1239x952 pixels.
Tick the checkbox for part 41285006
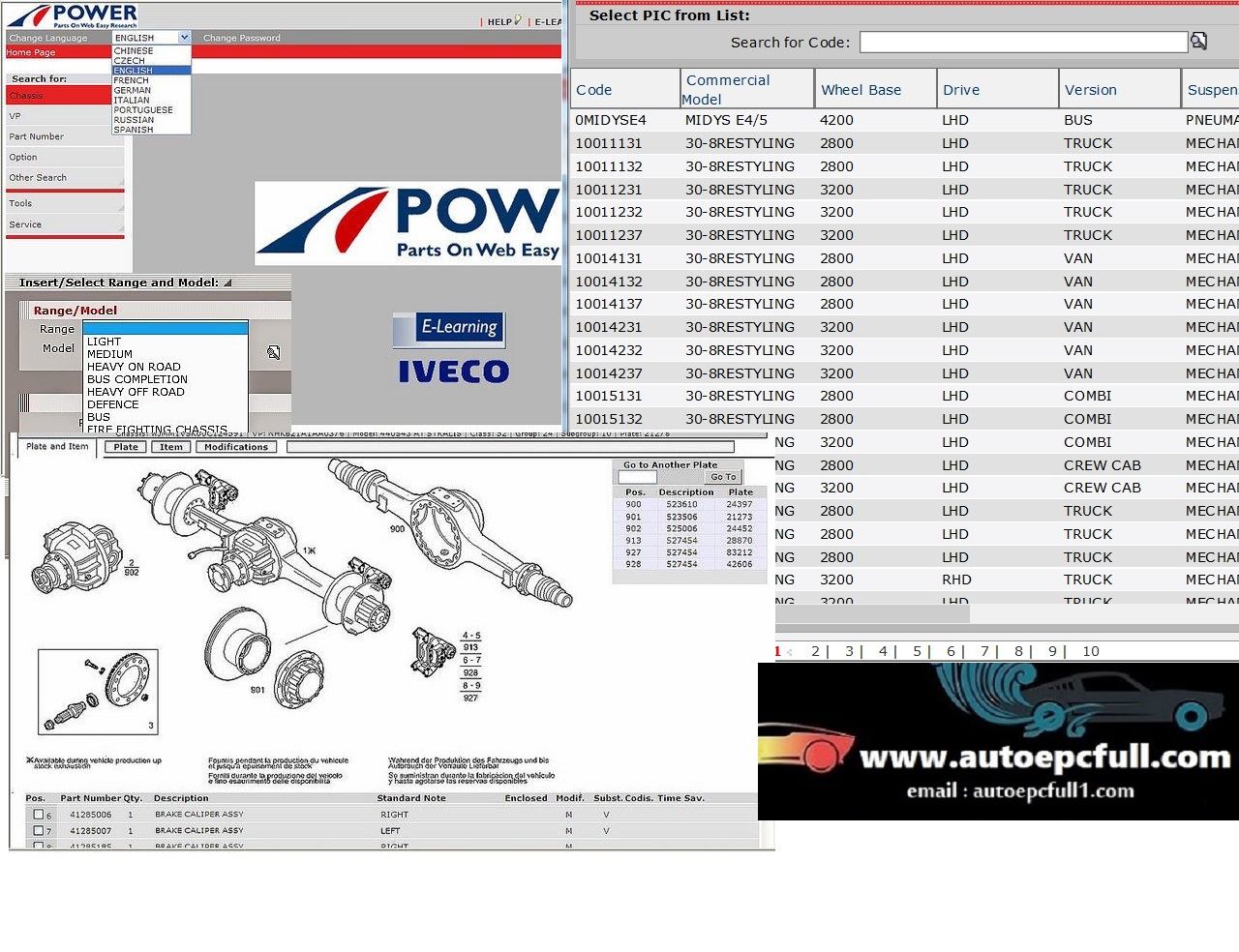coord(39,815)
